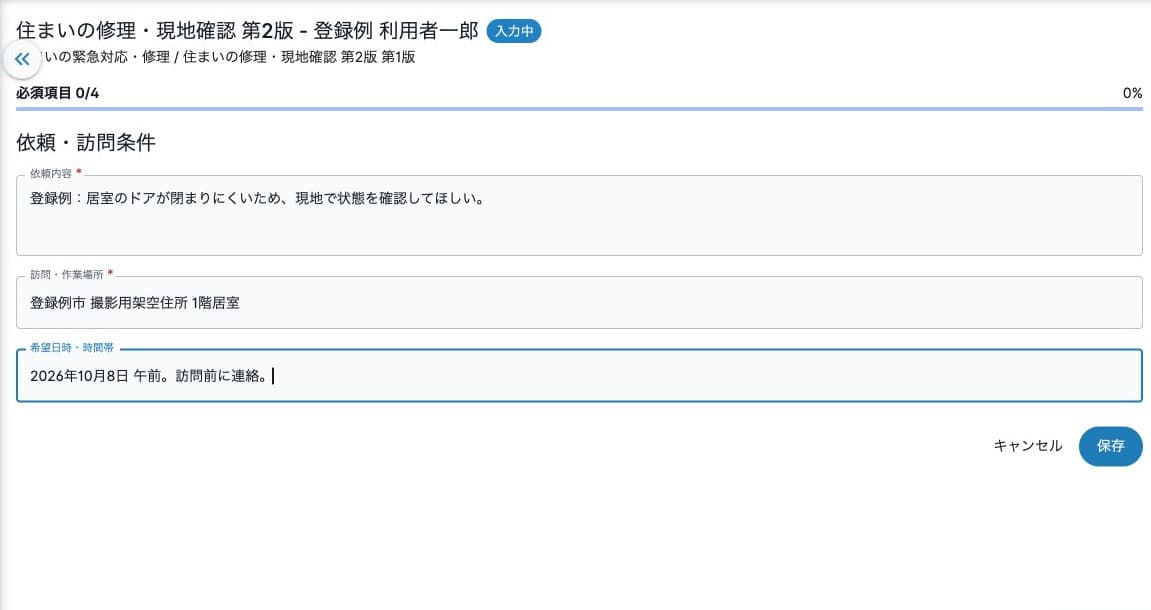The height and width of the screenshot is (610, 1151).
Task: Click the 保存 button
Action: (1110, 446)
